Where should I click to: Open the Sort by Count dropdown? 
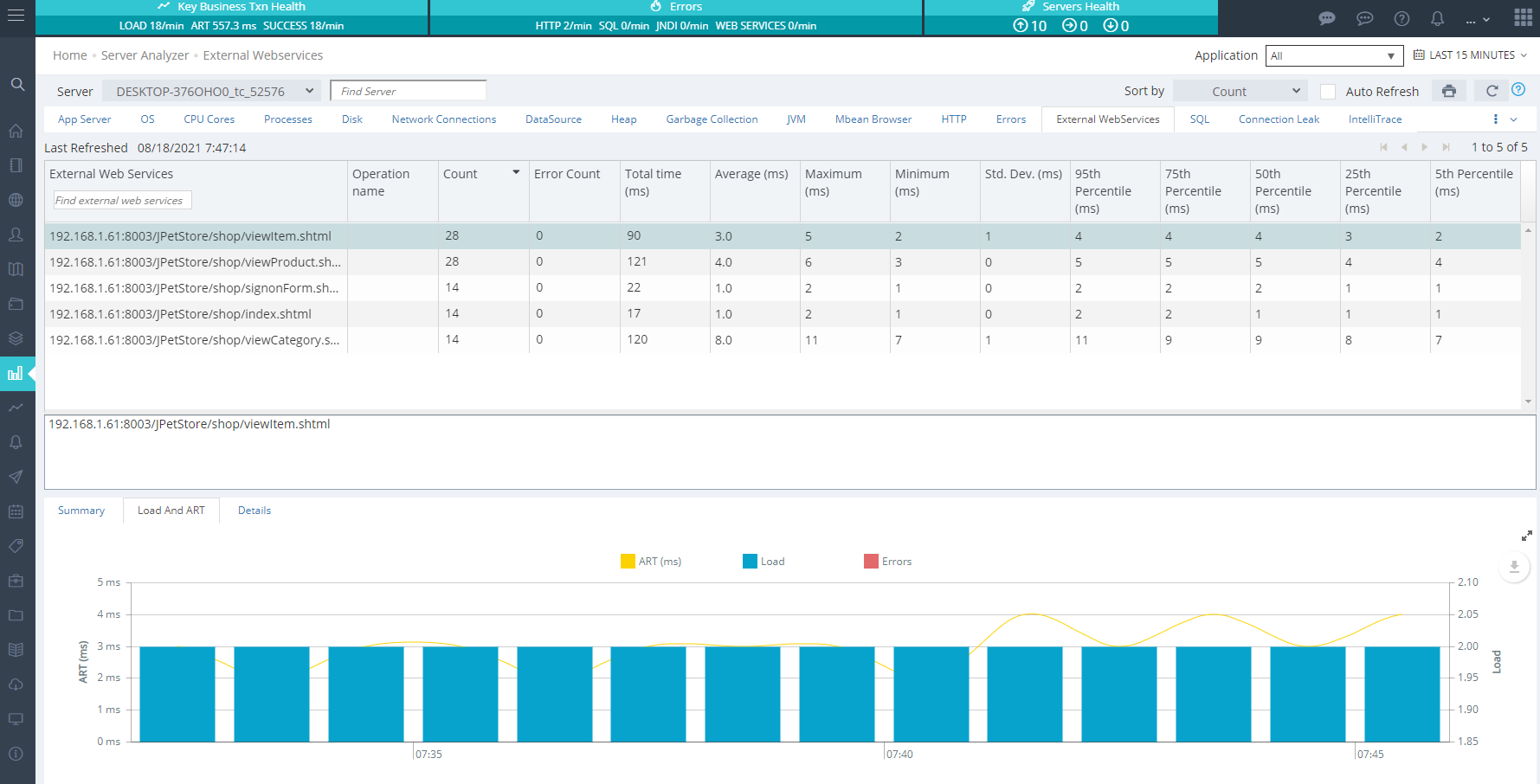(1240, 91)
